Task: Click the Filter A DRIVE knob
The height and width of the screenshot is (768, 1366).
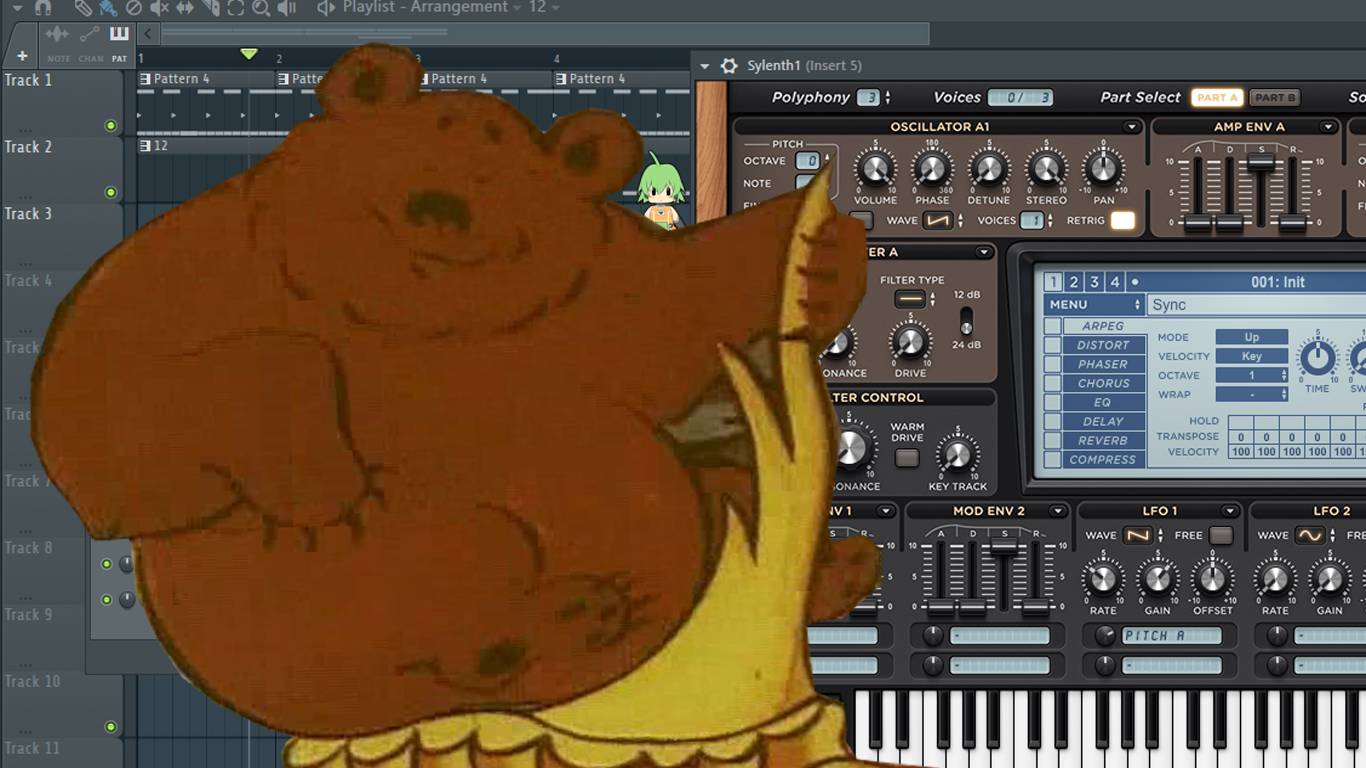Action: click(909, 343)
